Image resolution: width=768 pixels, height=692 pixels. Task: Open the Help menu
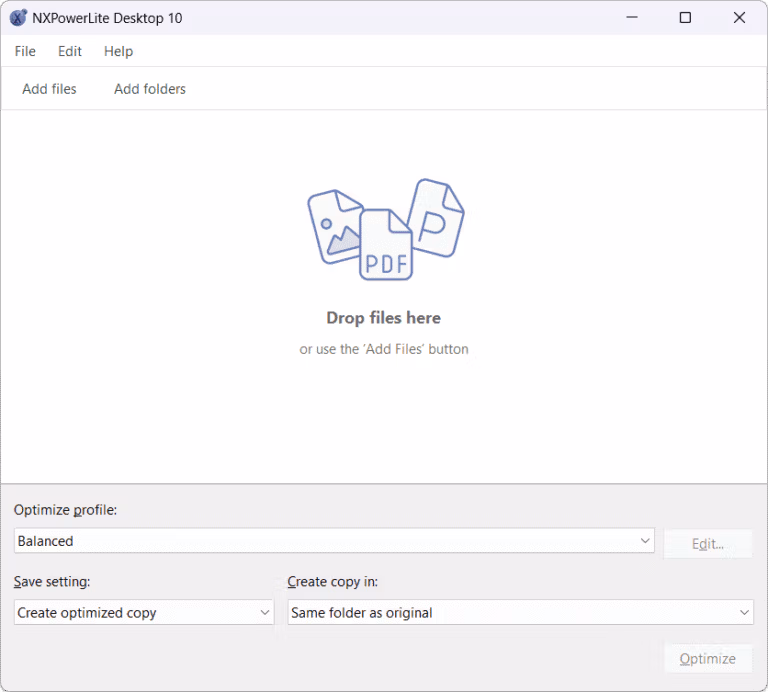coord(118,51)
